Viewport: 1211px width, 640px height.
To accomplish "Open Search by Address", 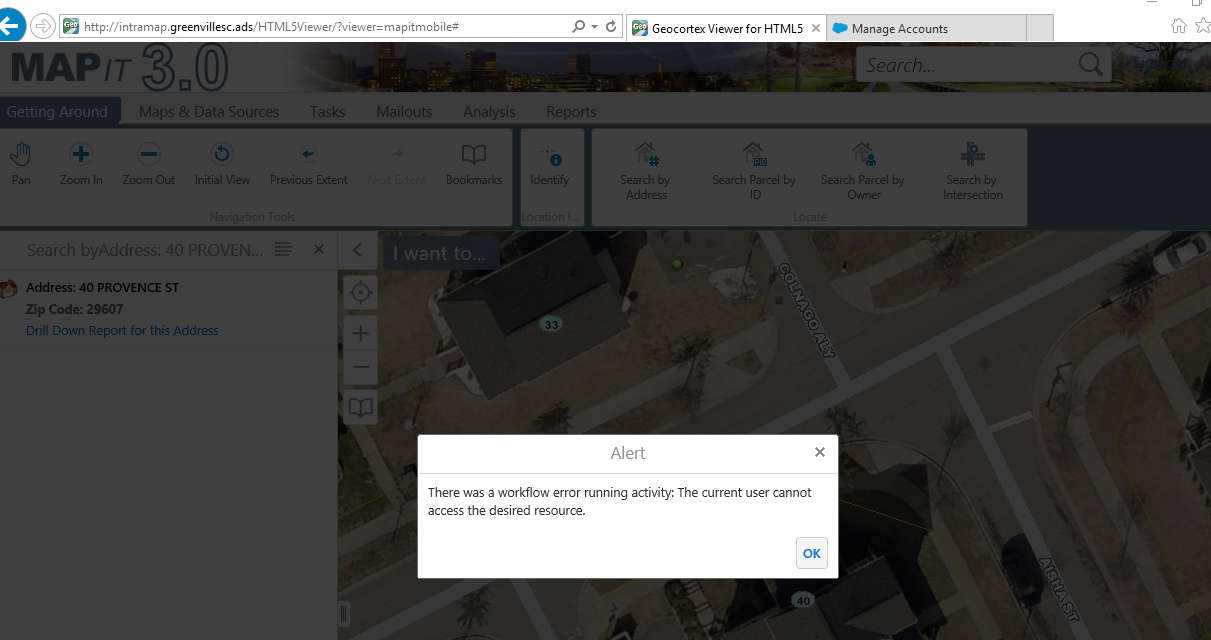I will coord(646,171).
